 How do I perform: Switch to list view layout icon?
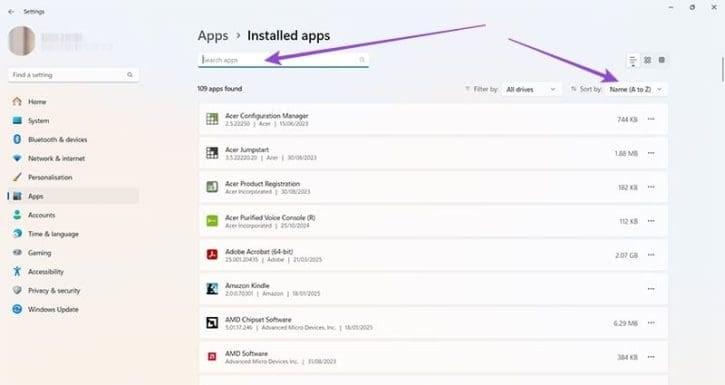click(633, 60)
